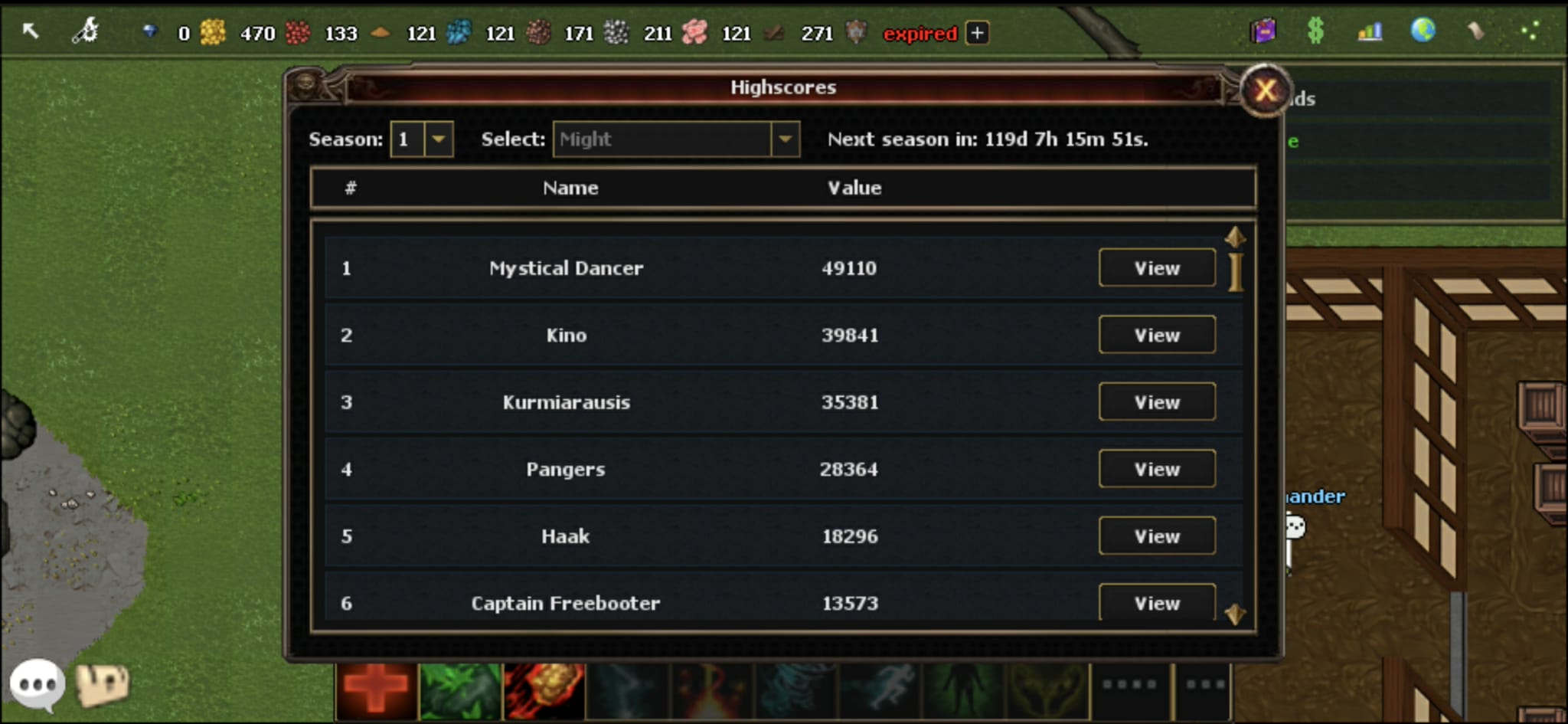Screen dimensions: 1568x724
Task: Use the green leaf skill in hotbar
Action: point(460,691)
